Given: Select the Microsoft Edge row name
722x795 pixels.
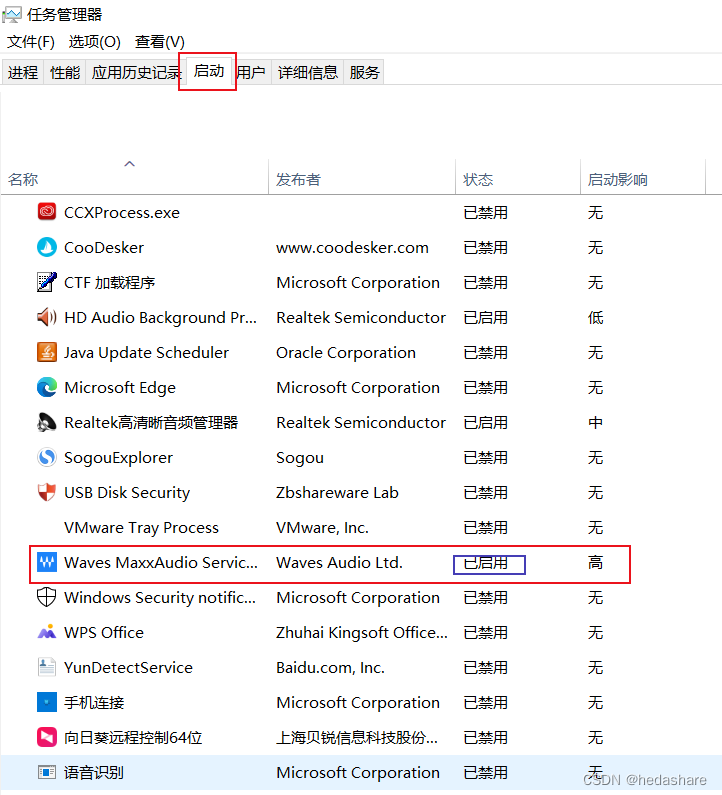Looking at the screenshot, I should point(120,387).
